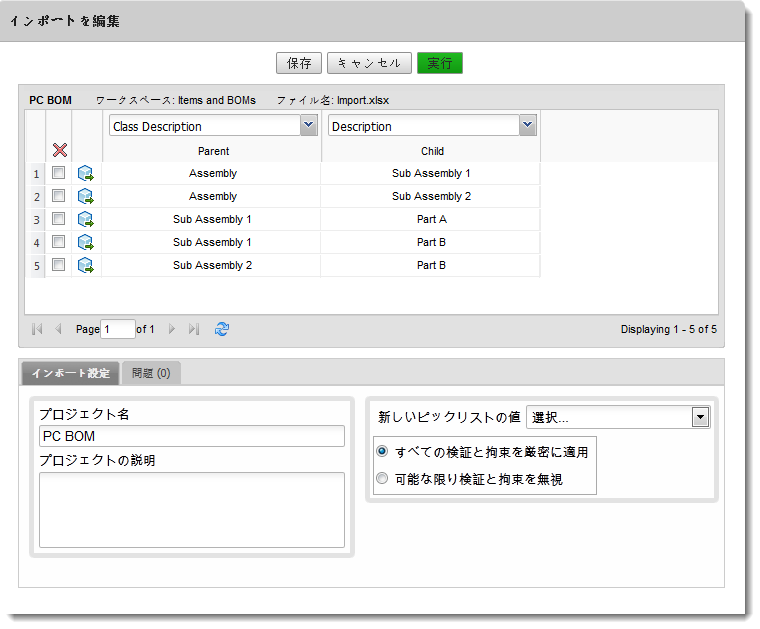Viewport: 760px width, 629px height.
Task: Click the Parent column header
Action: tap(213, 151)
